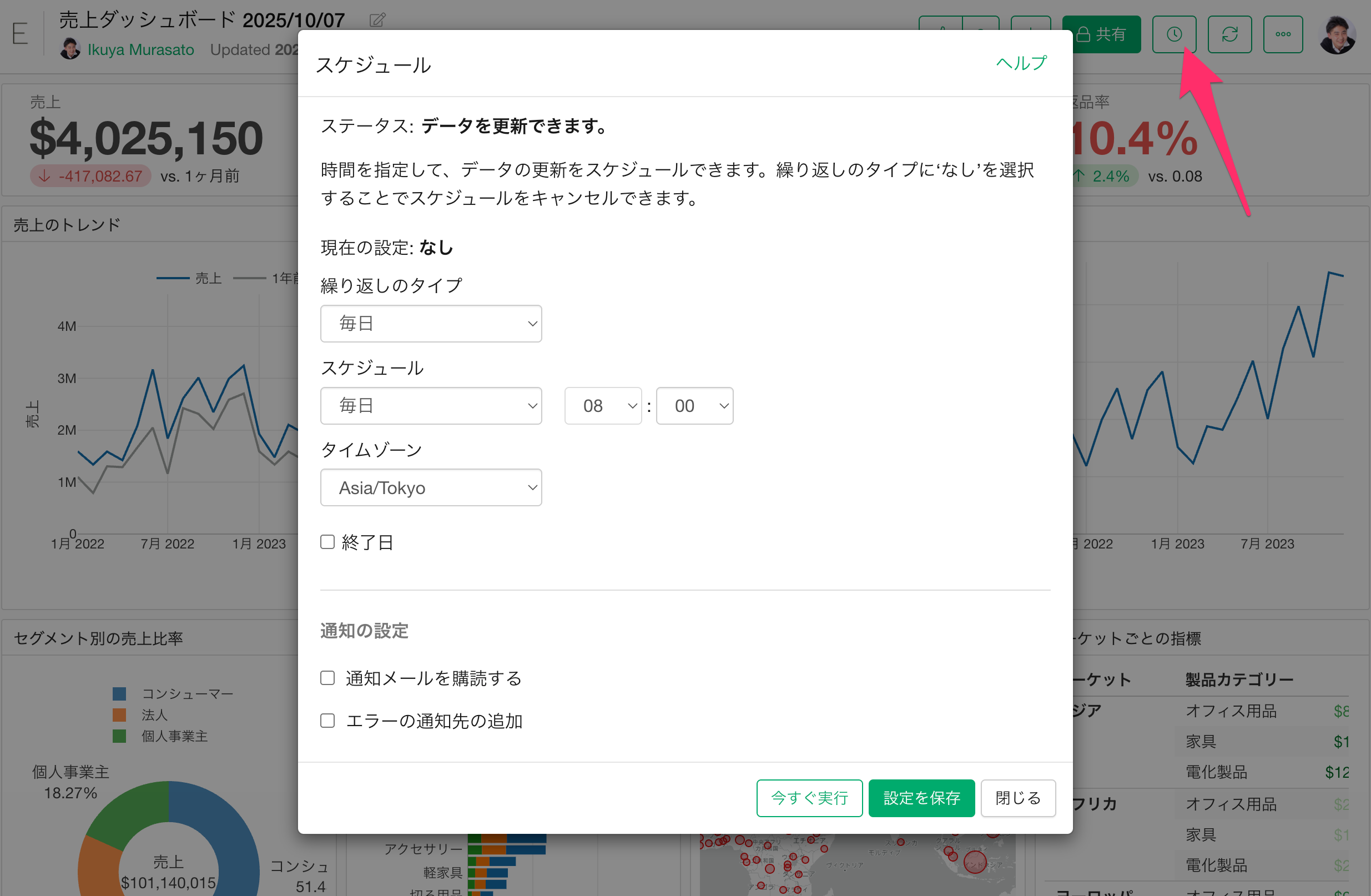Click the ヘルプ link

(x=1021, y=63)
